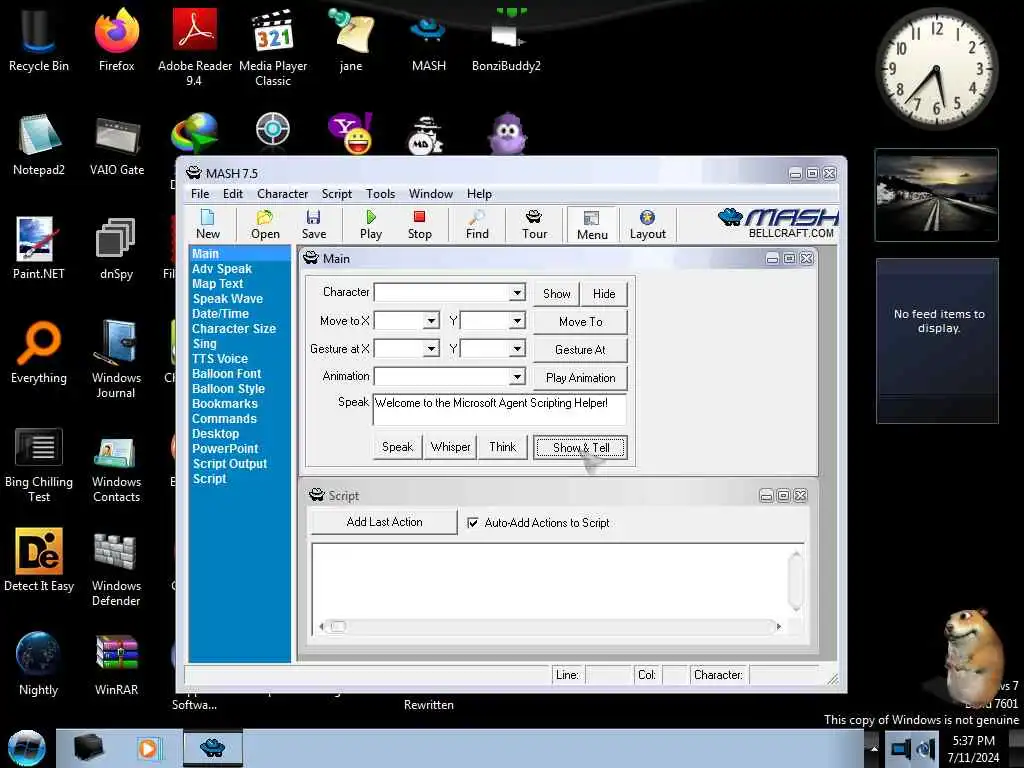Toggle the Menu toolbar button
This screenshot has height=768, width=1024.
(x=592, y=225)
